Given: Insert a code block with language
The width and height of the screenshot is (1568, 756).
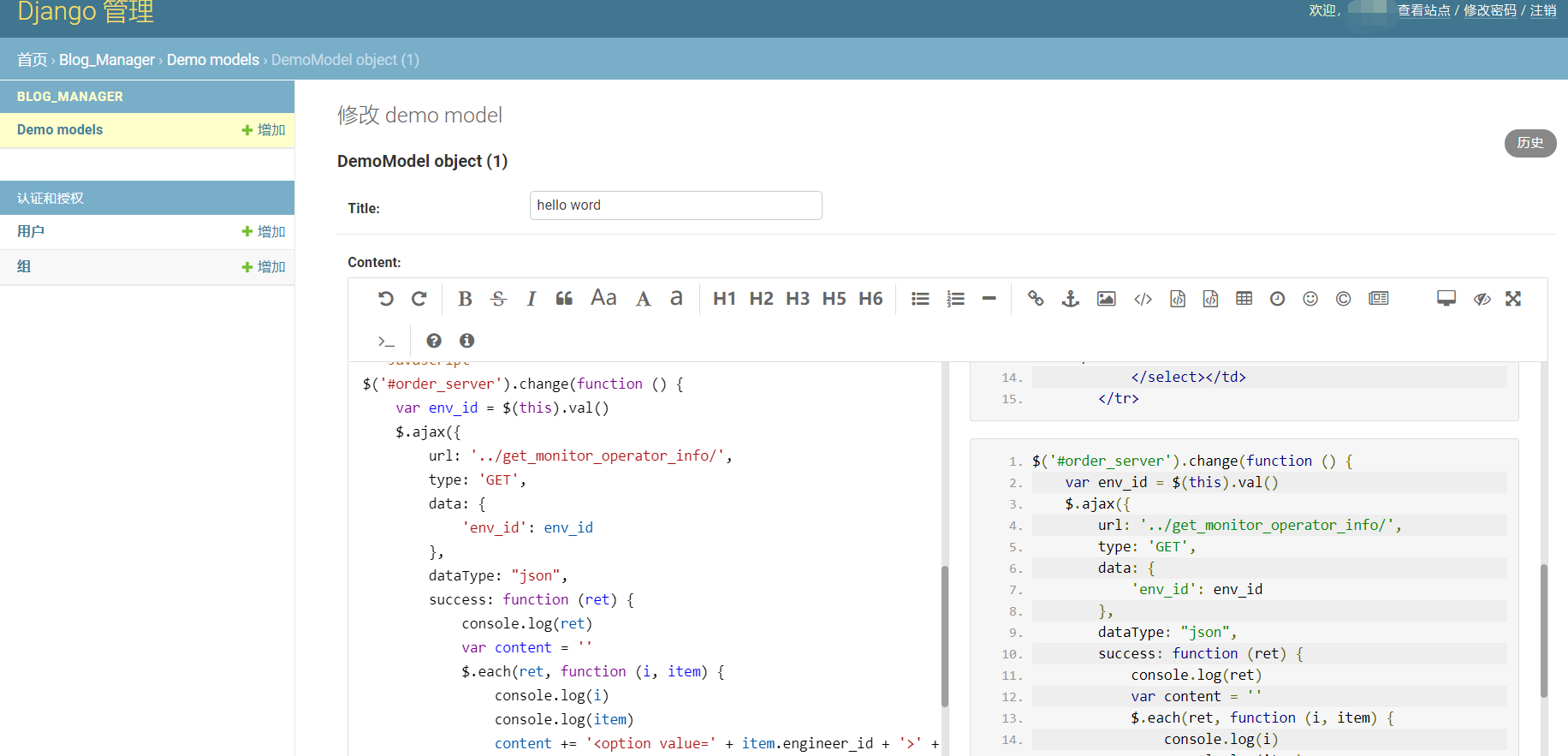Looking at the screenshot, I should pyautogui.click(x=1210, y=299).
